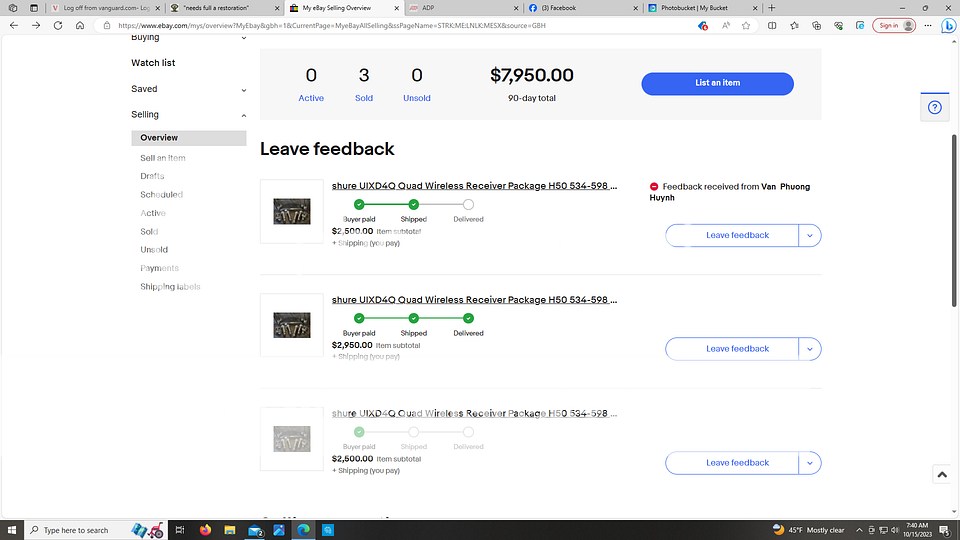
Task: Collapse the Selling section in sidebar
Action: [x=244, y=115]
